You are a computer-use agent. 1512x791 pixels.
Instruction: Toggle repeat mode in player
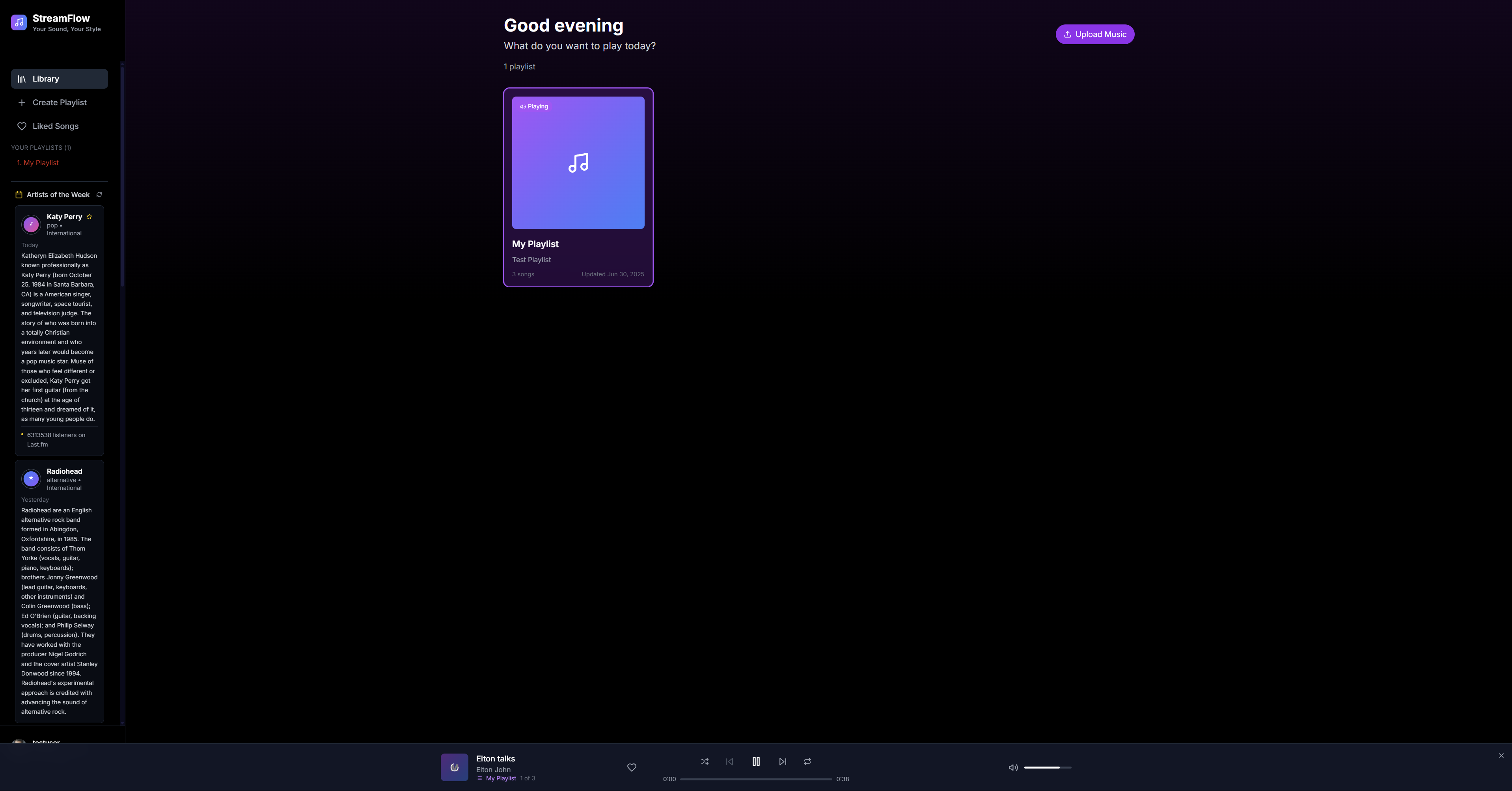coord(807,761)
